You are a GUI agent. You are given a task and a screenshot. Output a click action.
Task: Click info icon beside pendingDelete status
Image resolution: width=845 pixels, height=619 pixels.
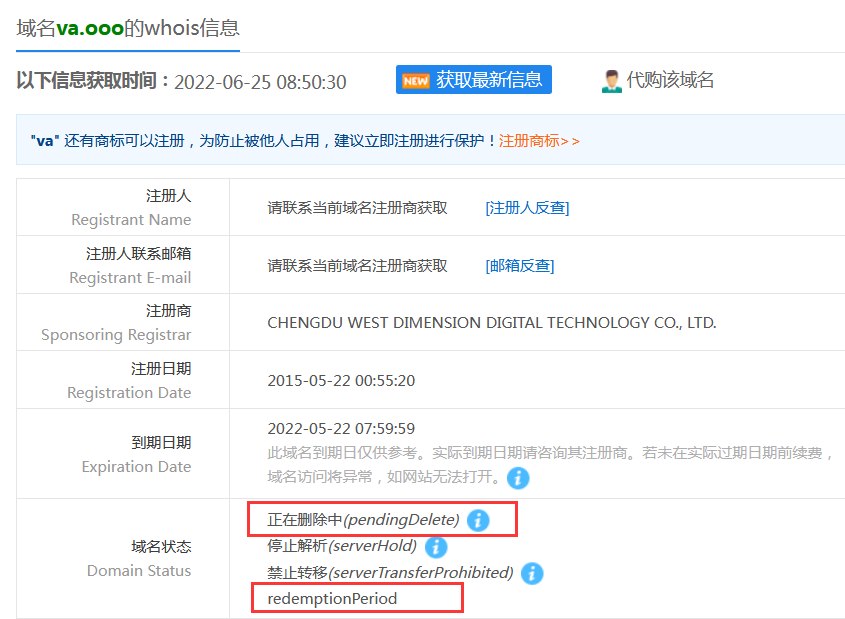pos(478,520)
